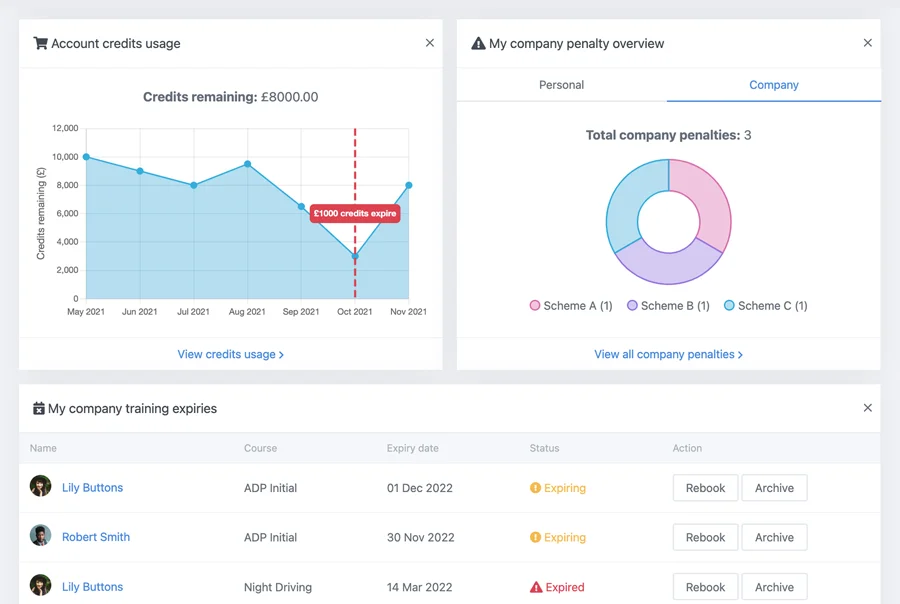
Task: Click the warning triangle icon in penalty overview header
Action: (478, 44)
